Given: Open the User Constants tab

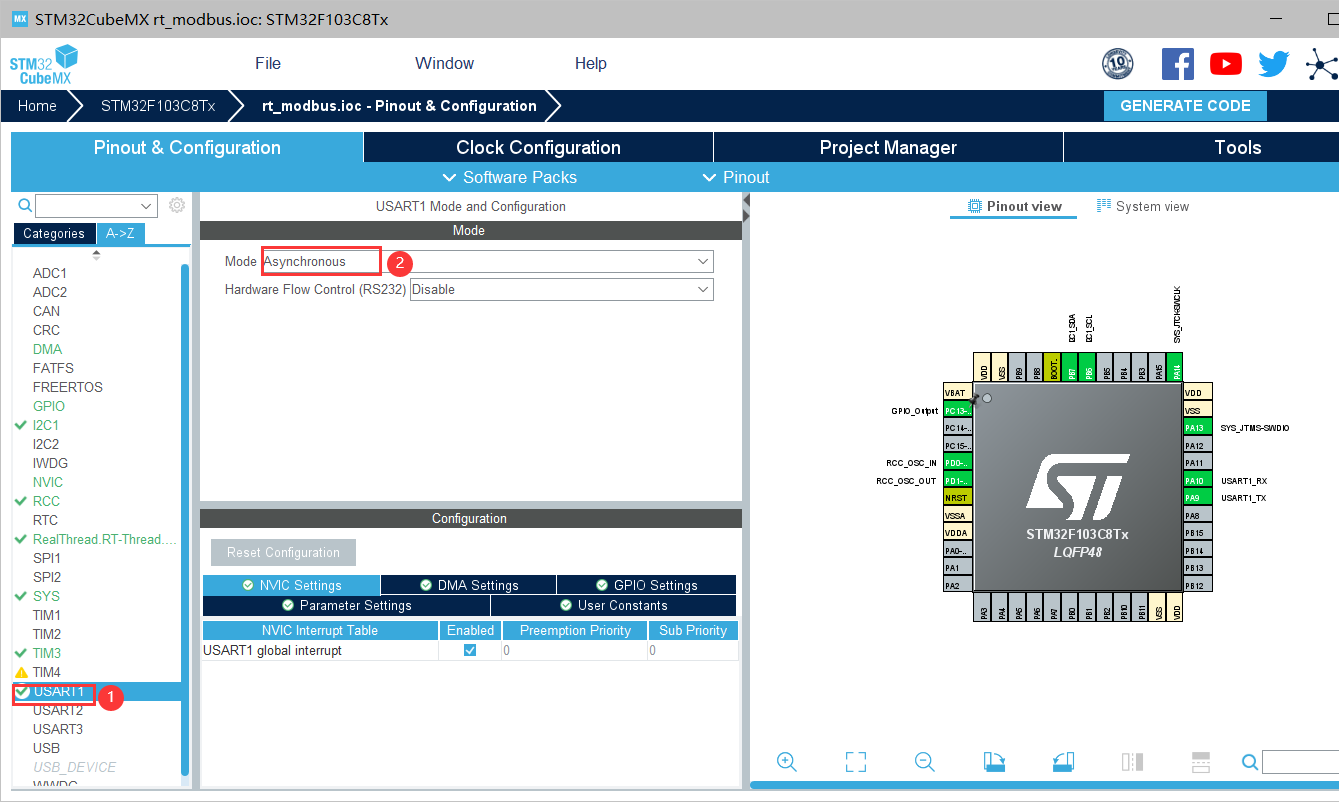Looking at the screenshot, I should tap(613, 605).
